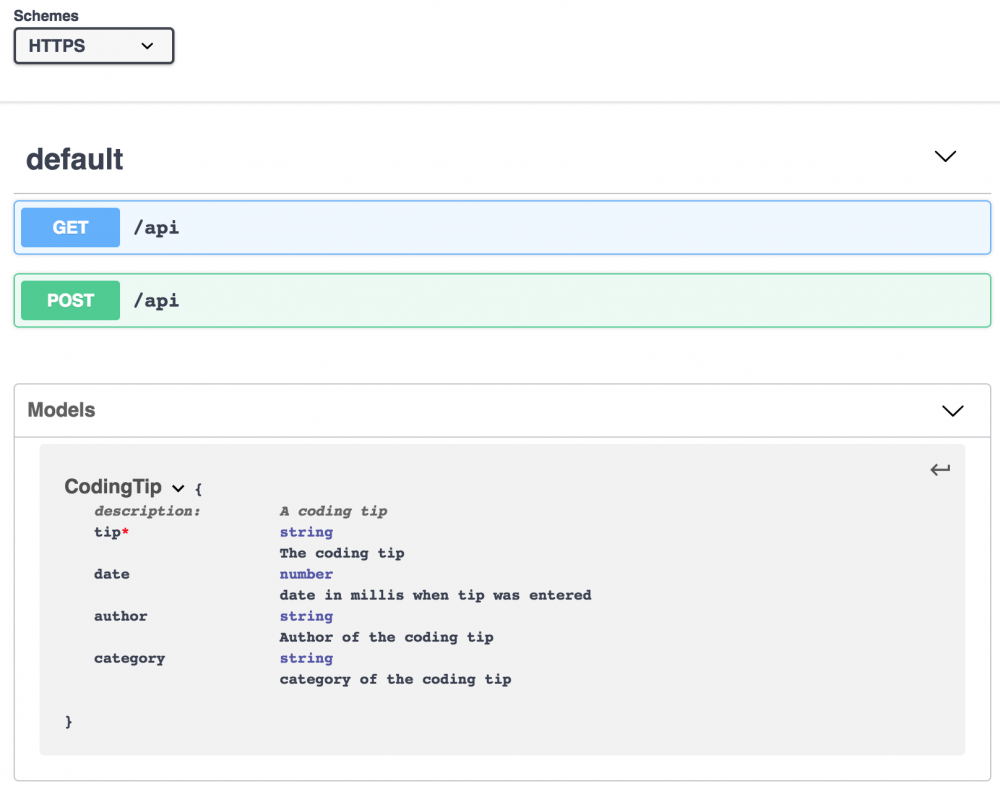Click the author property name
The width and height of the screenshot is (1000, 795).
pos(121,616)
